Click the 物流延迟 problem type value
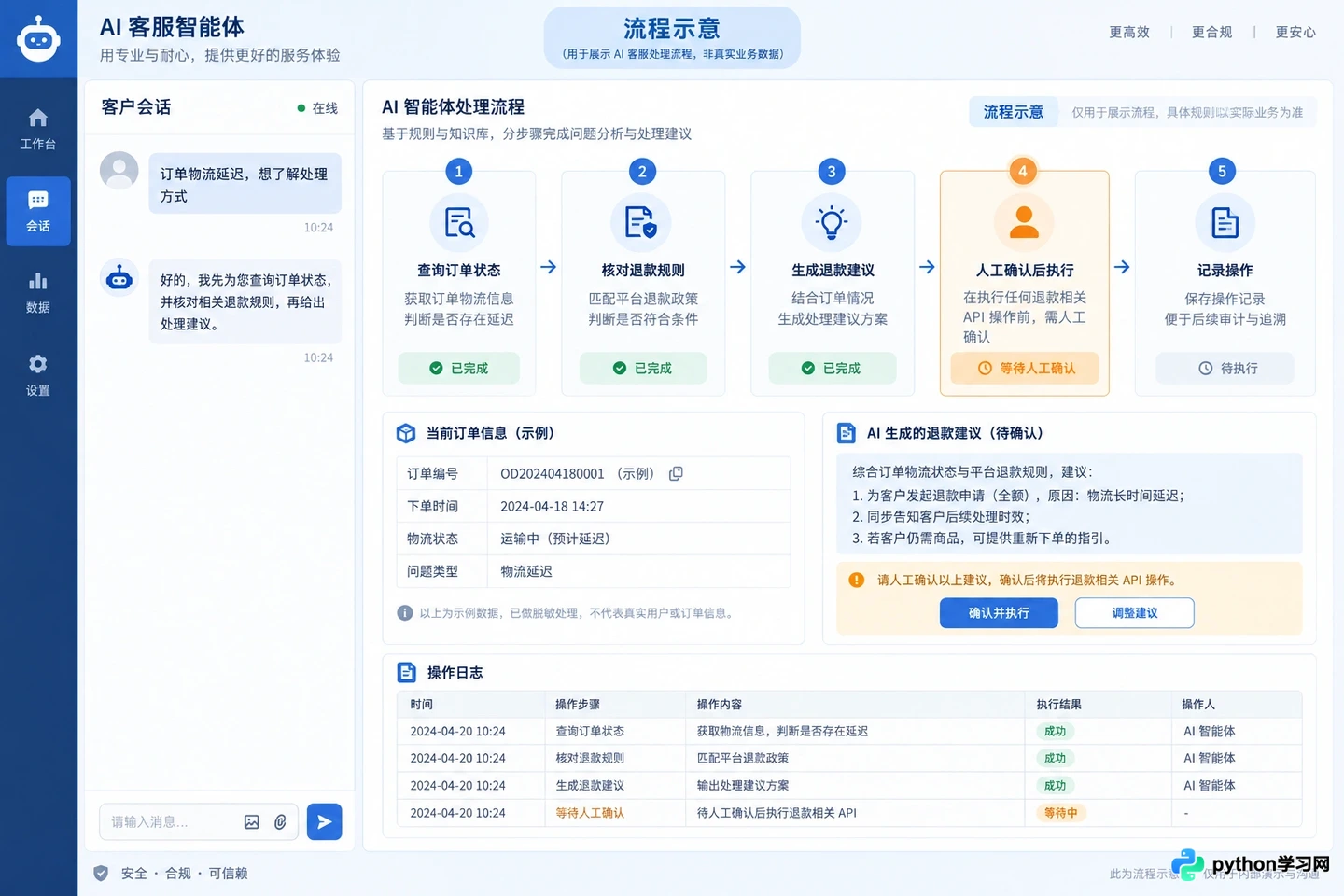 (x=526, y=571)
